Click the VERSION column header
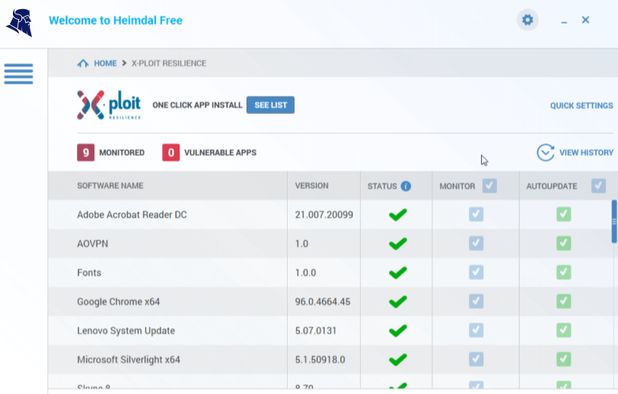 [312, 186]
